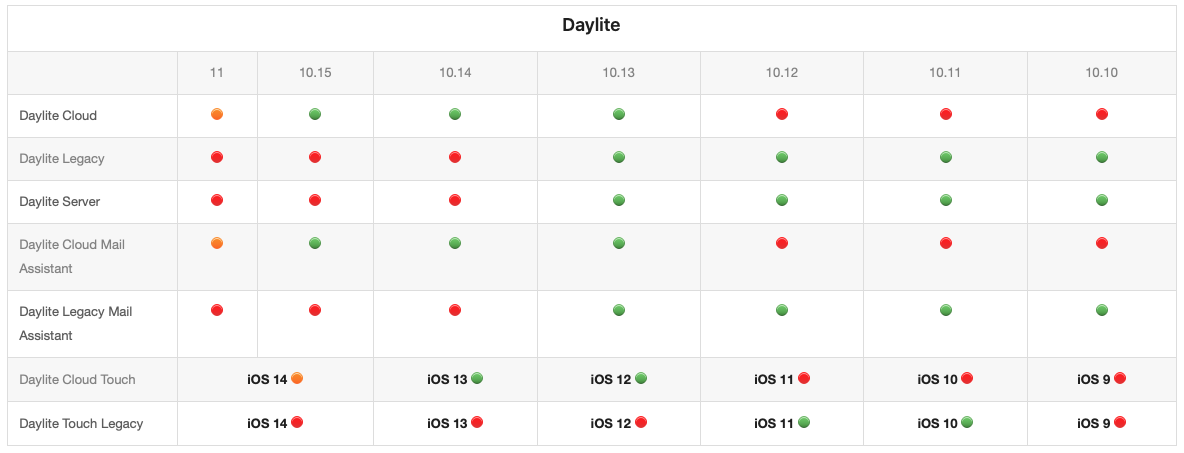Select the Daylite Server row label
Screen dimensions: 1184x453
(60, 201)
